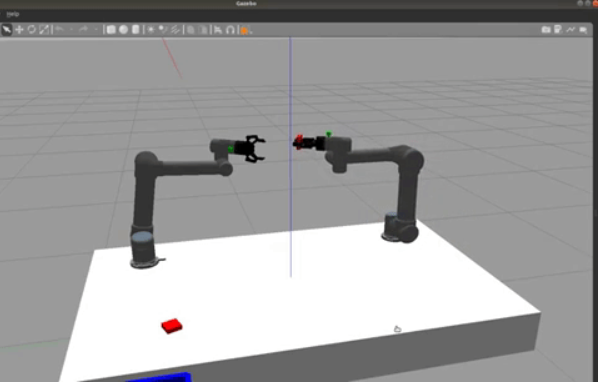Screen dimensions: 599x388
Task: Undo the last action
Action: tap(59, 29)
